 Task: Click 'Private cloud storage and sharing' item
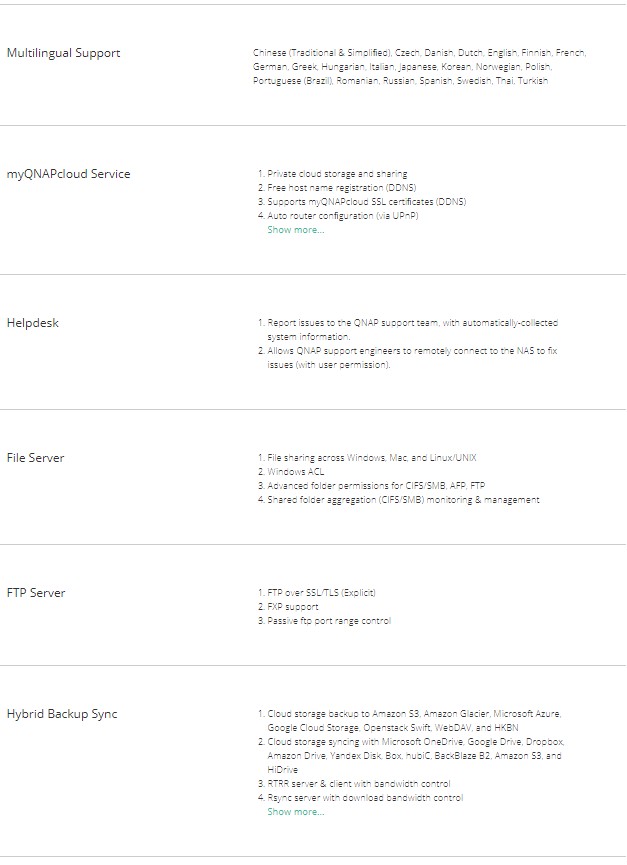tap(337, 174)
